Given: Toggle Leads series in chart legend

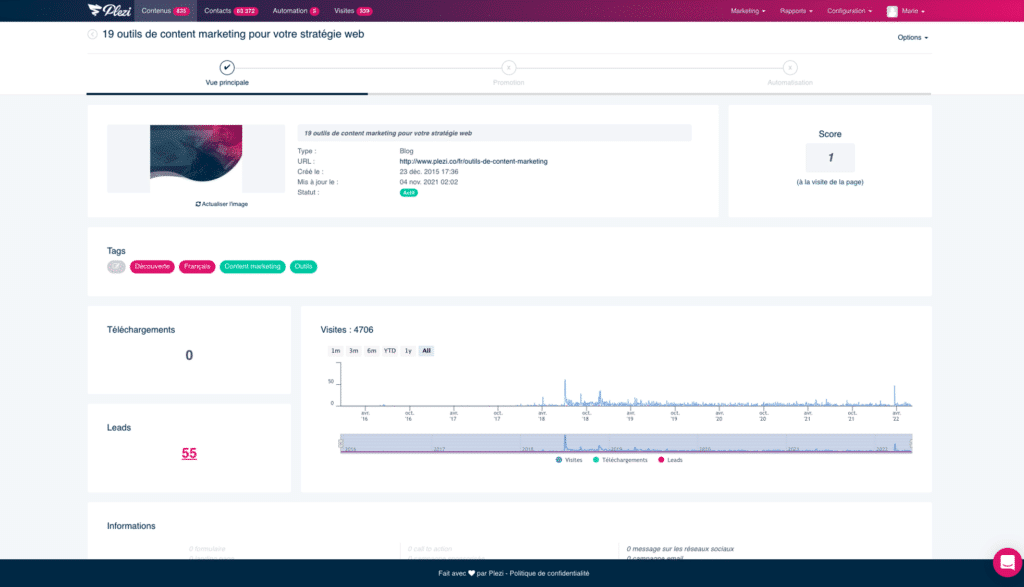Looking at the screenshot, I should click(x=670, y=460).
